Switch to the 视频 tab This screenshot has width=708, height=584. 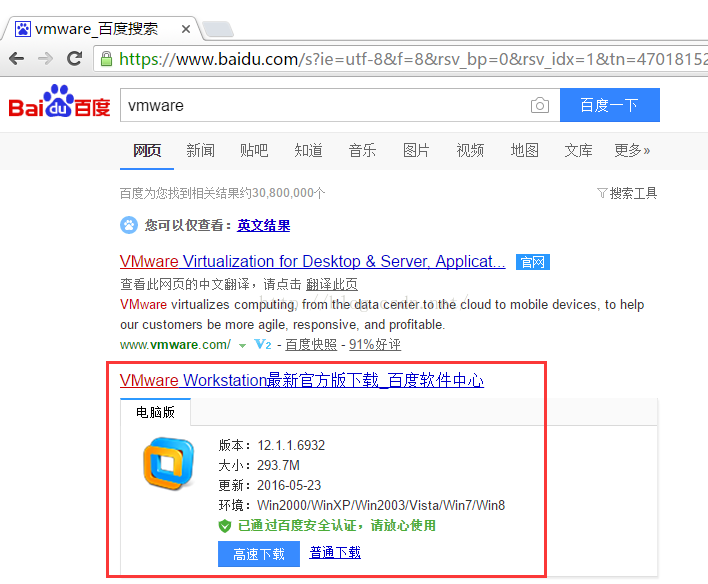click(470, 150)
